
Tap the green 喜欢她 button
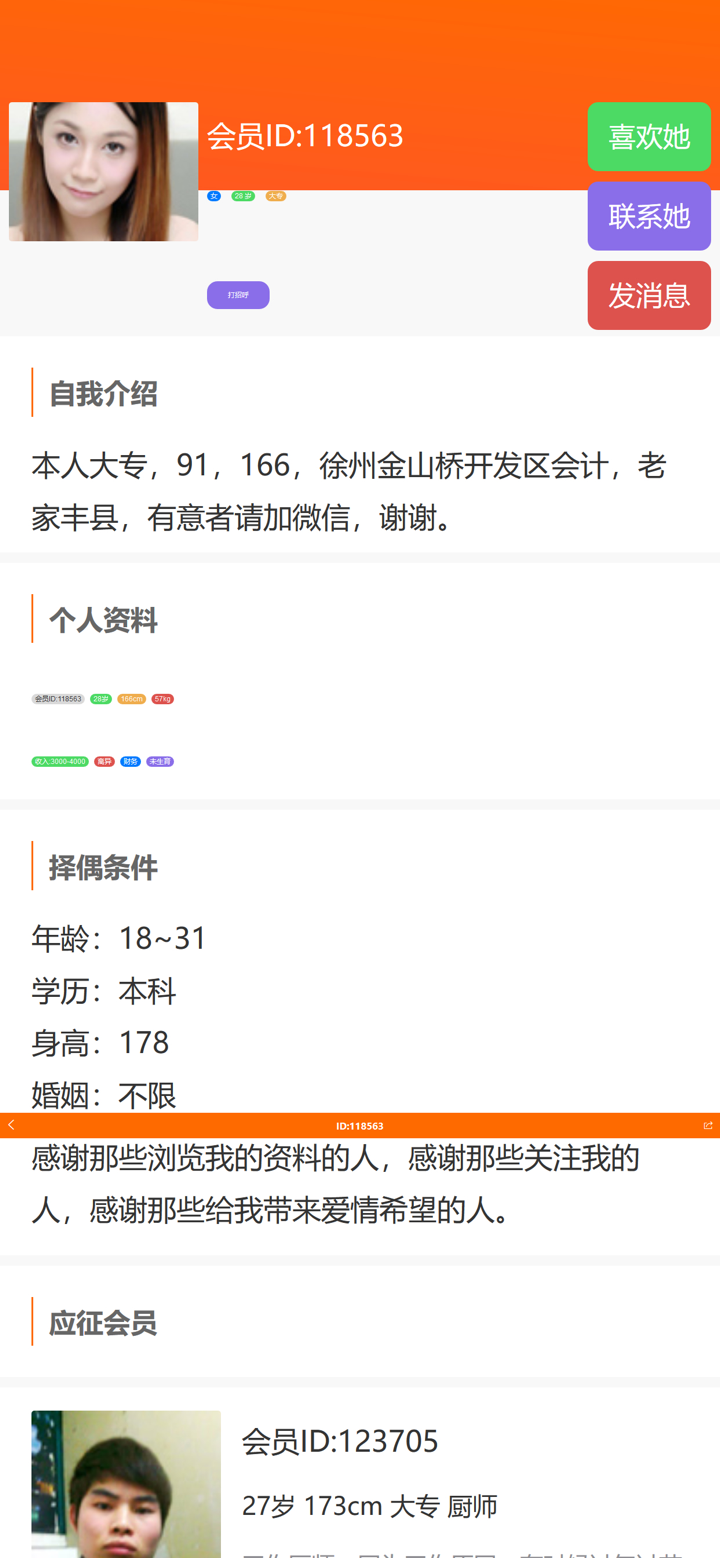pos(649,136)
